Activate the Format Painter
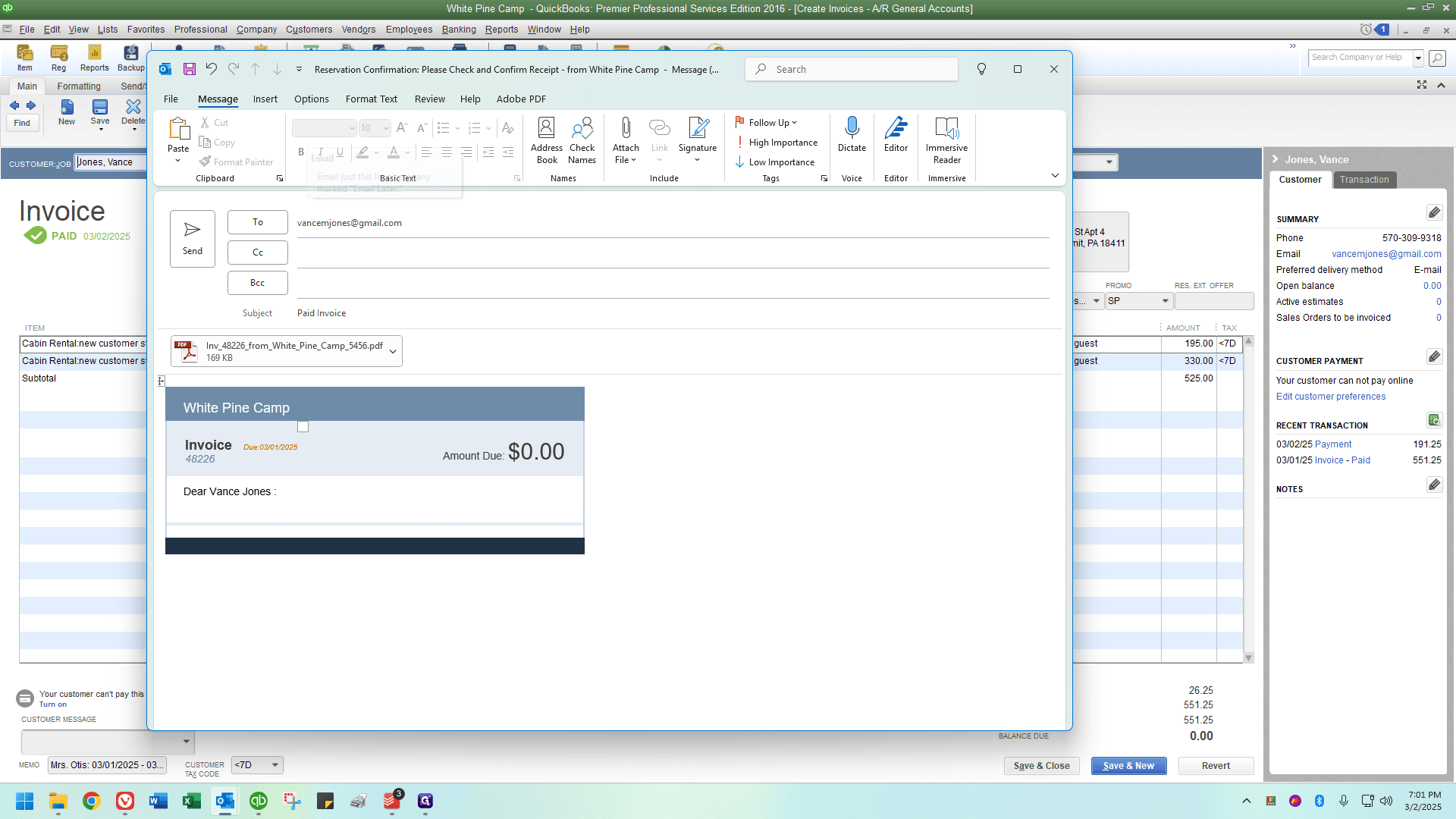 tap(237, 162)
